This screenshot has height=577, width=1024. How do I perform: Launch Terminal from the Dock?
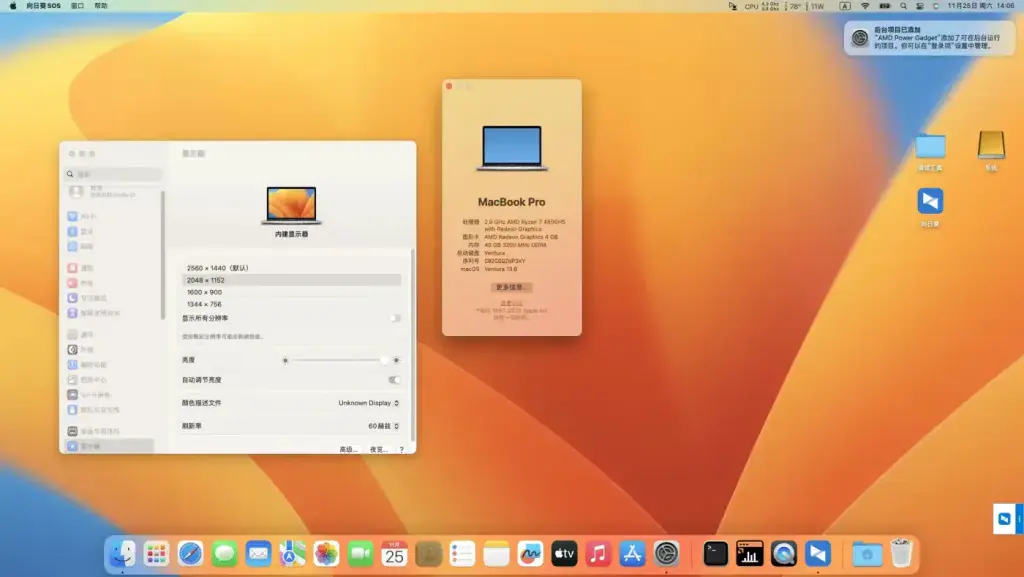(715, 554)
